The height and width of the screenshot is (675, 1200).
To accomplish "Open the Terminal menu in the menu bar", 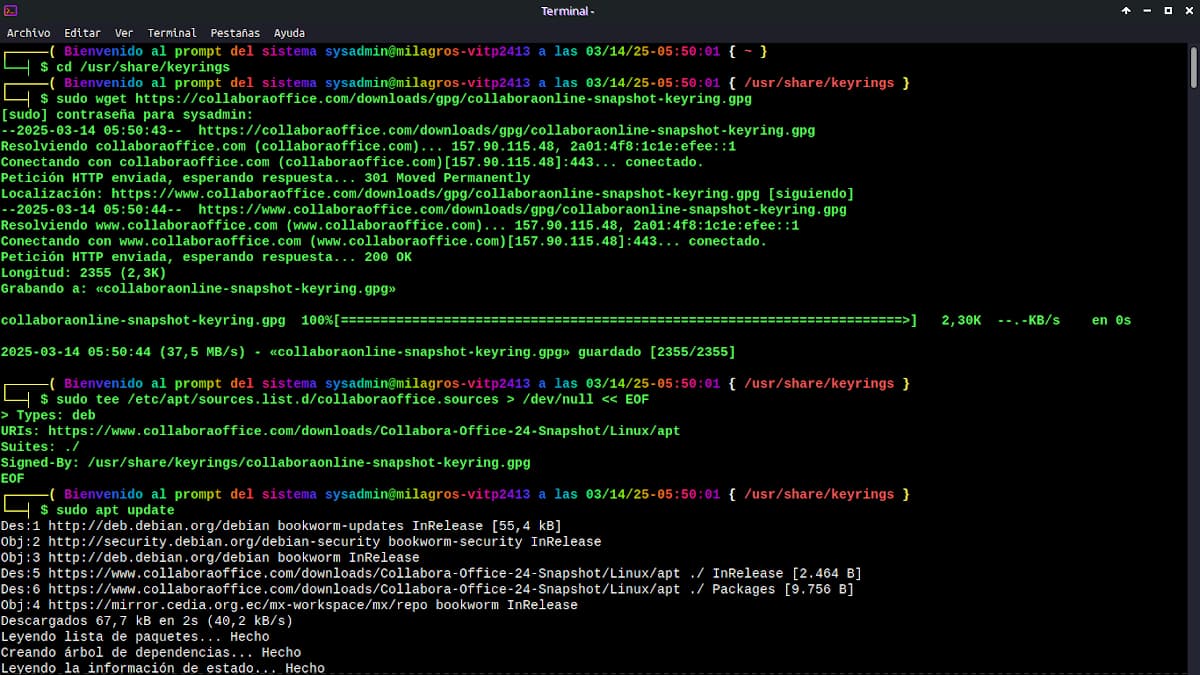I will pos(172,33).
